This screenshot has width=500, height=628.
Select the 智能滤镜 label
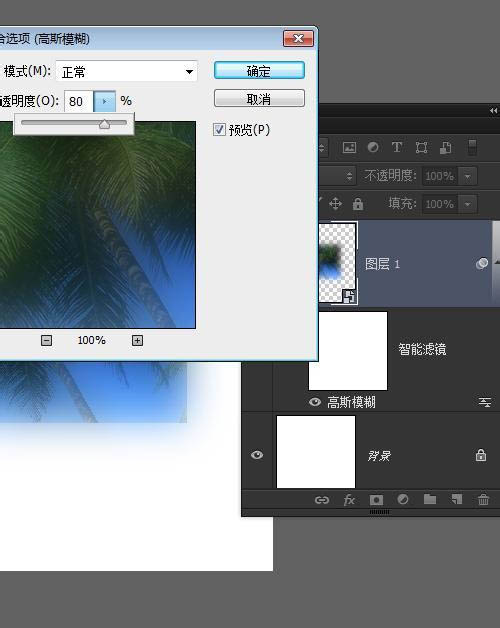click(422, 349)
